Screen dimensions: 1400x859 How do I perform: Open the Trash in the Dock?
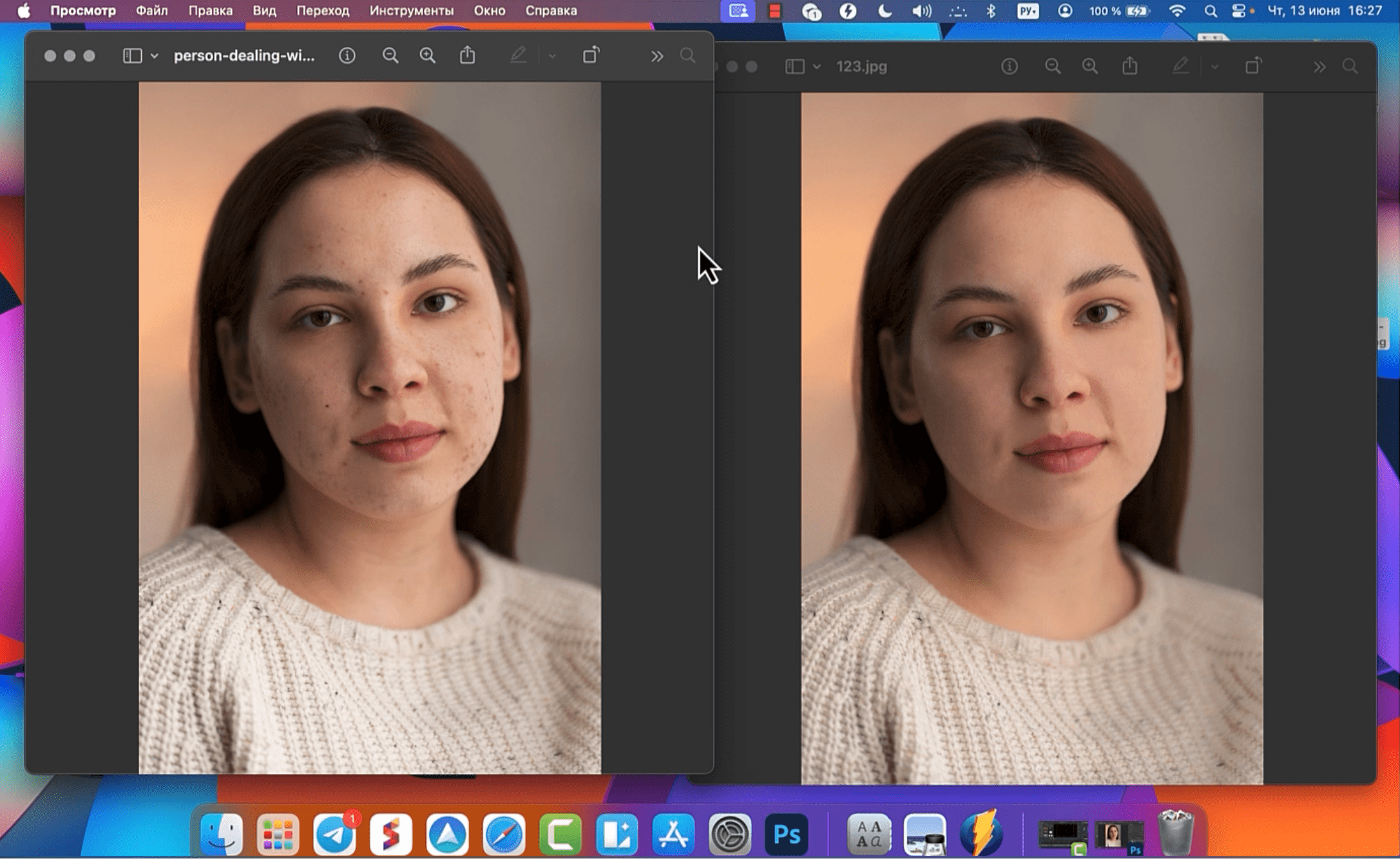point(1175,833)
